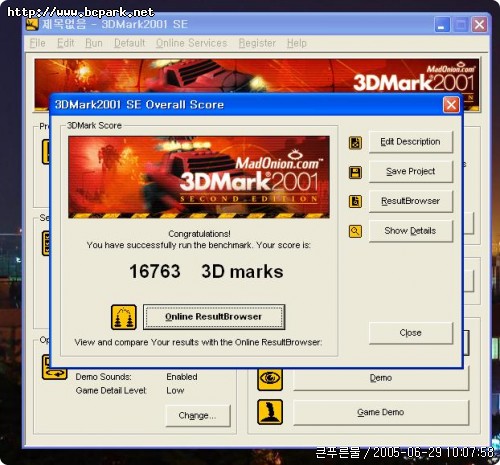Open the Help menu
500x465 pixels.
pos(297,43)
